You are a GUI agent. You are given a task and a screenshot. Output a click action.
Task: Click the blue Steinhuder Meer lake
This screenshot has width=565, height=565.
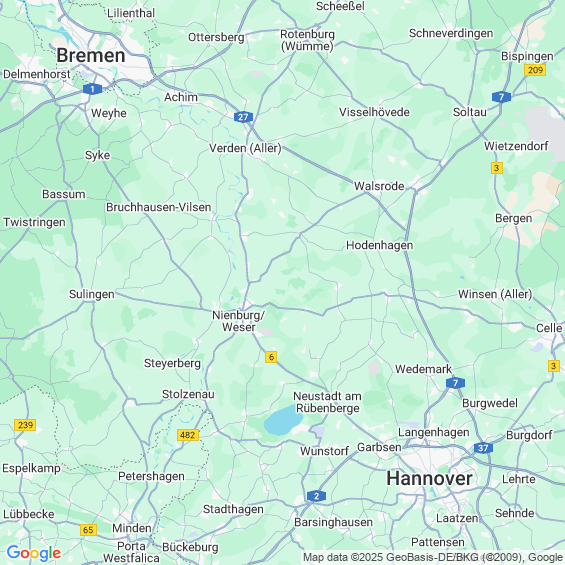283,420
